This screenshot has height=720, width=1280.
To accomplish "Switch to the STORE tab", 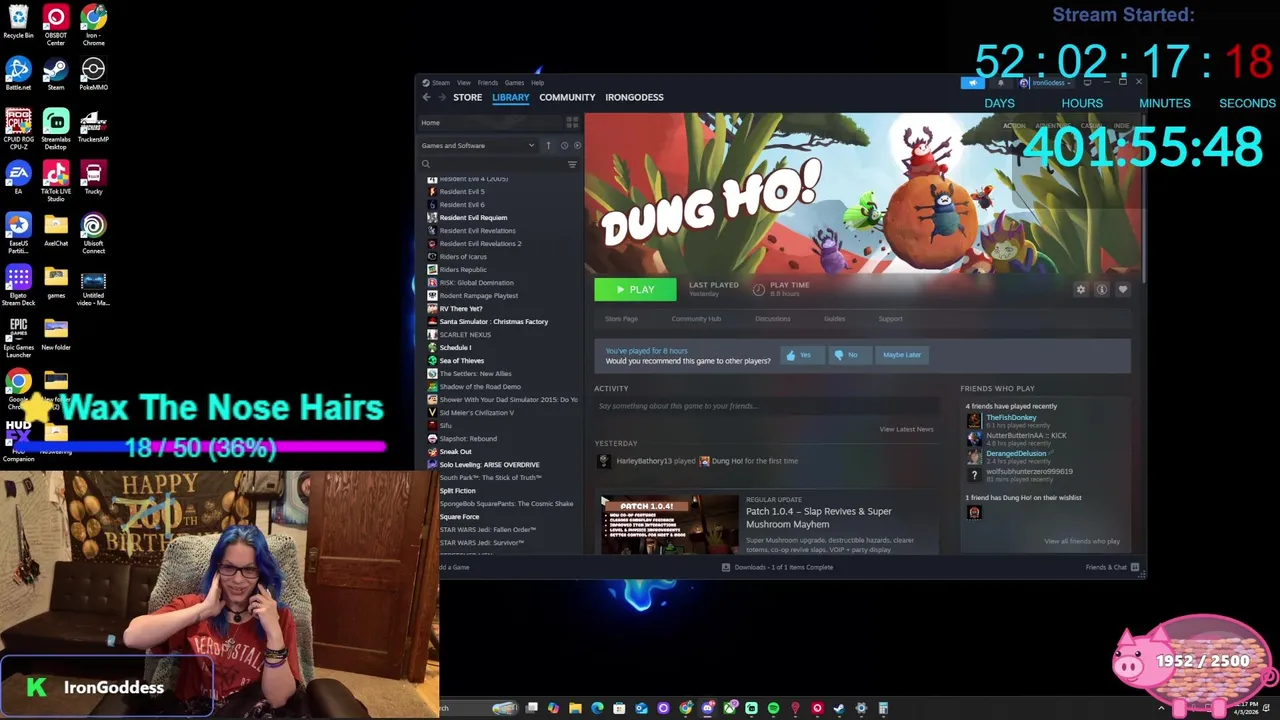I will click(467, 97).
